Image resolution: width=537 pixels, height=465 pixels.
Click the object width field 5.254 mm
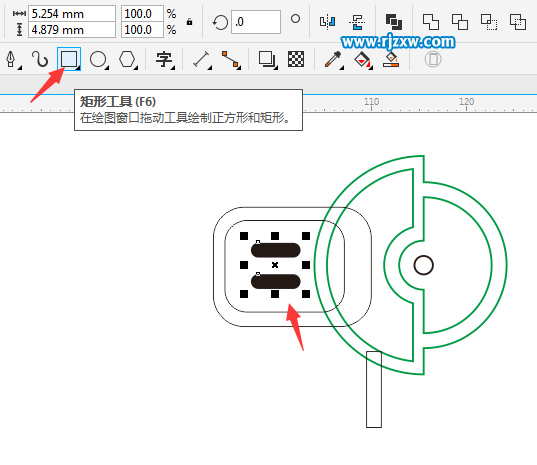72,14
